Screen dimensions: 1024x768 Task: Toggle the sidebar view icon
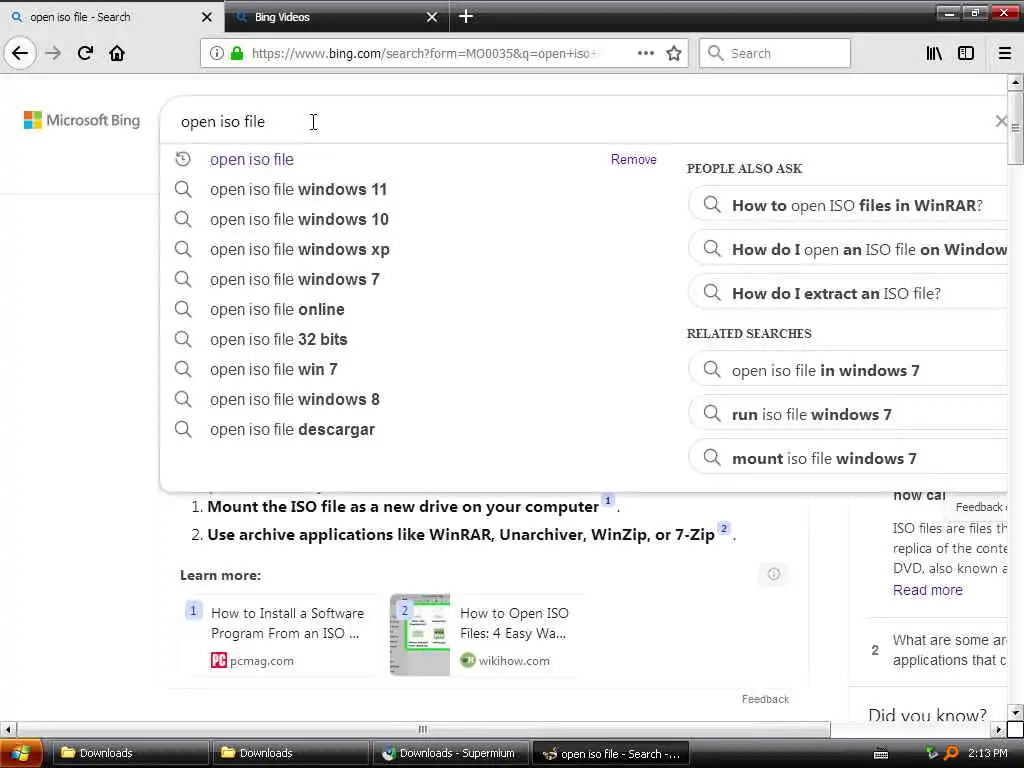pyautogui.click(x=966, y=53)
